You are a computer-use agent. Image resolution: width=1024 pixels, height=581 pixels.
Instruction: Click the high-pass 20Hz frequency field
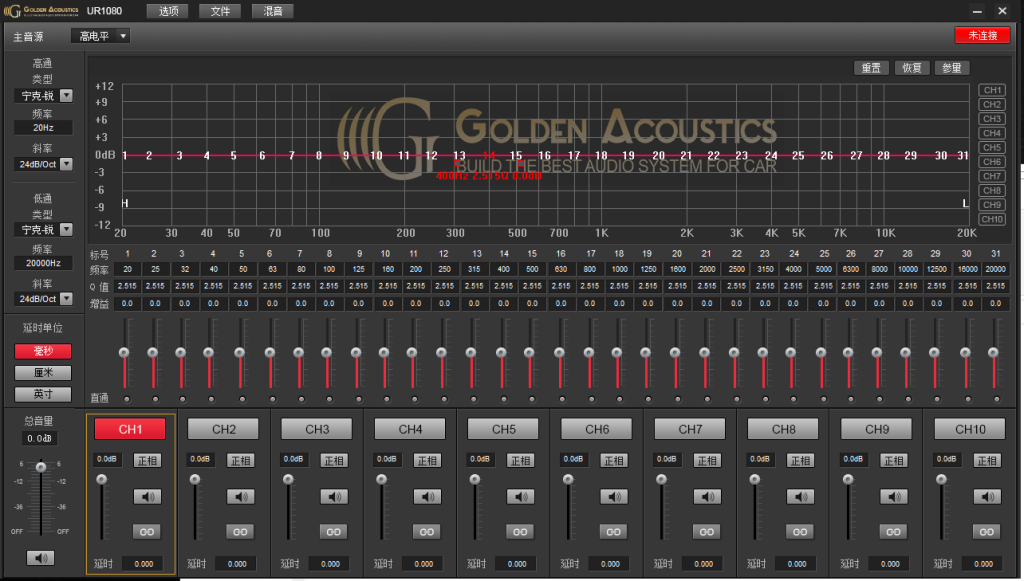[43, 128]
